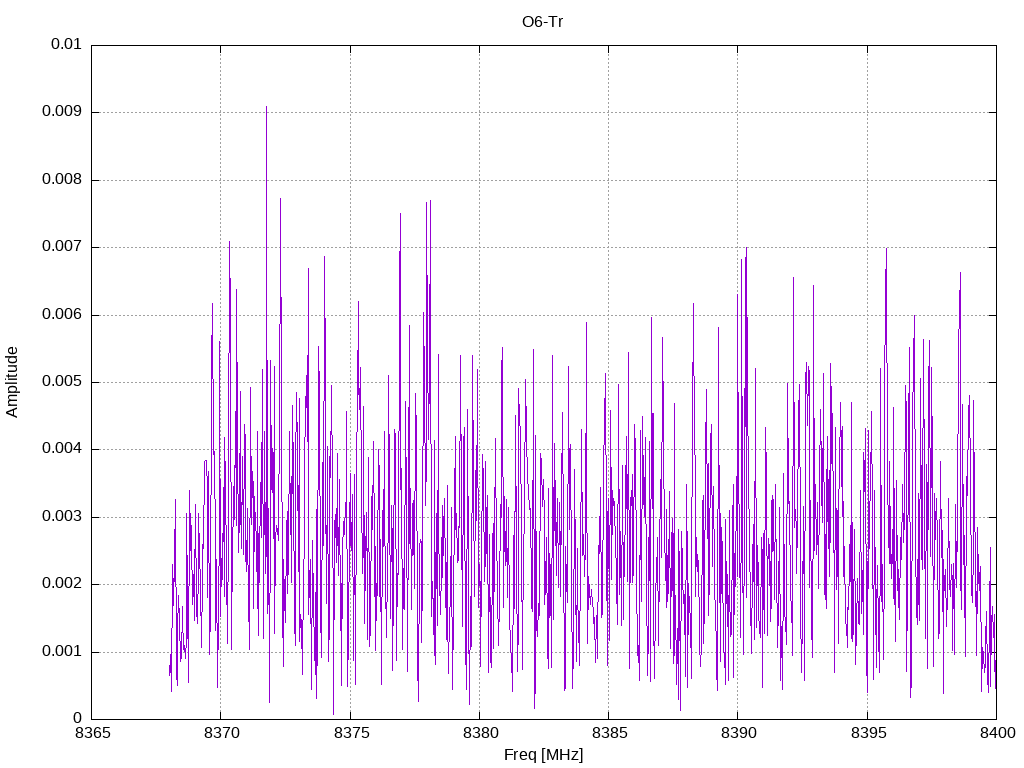Click the 0.002 y-axis tick label
This screenshot has height=768, width=1024.
[x=62, y=584]
